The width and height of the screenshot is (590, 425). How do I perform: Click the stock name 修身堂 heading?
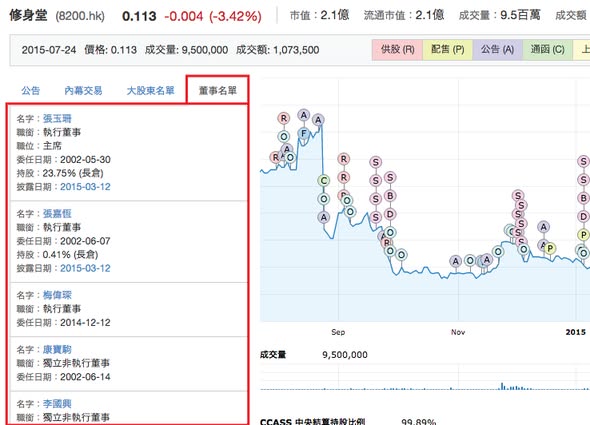pos(28,15)
